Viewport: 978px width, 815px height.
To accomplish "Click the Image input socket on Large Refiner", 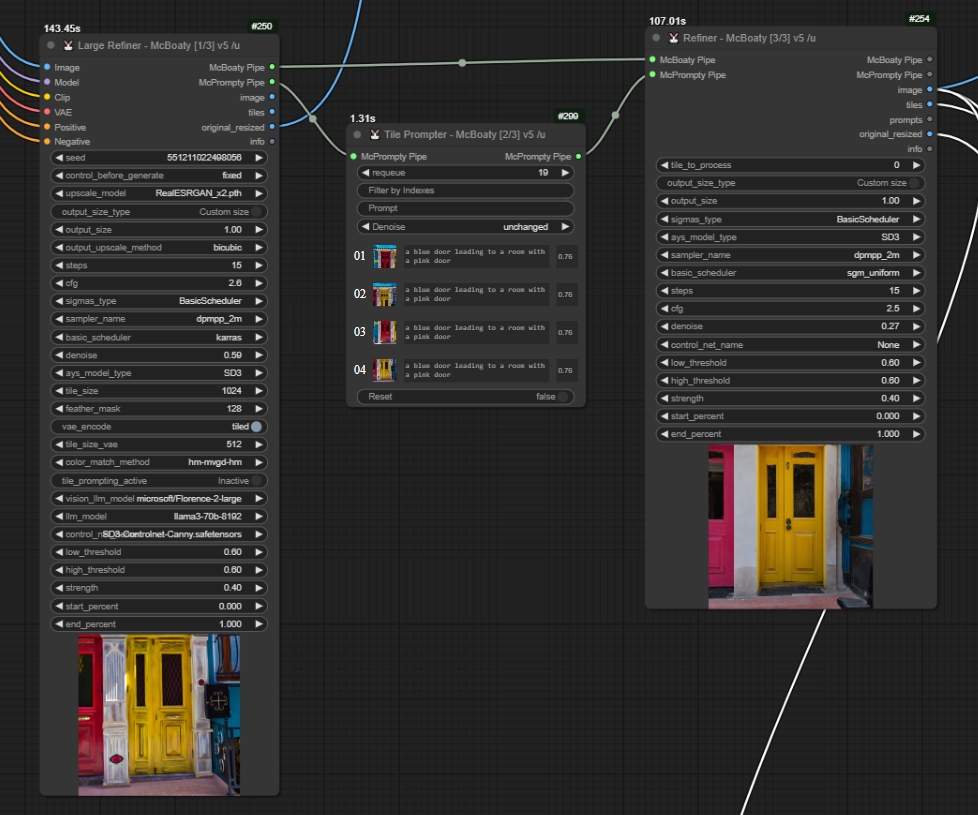I will pos(47,67).
